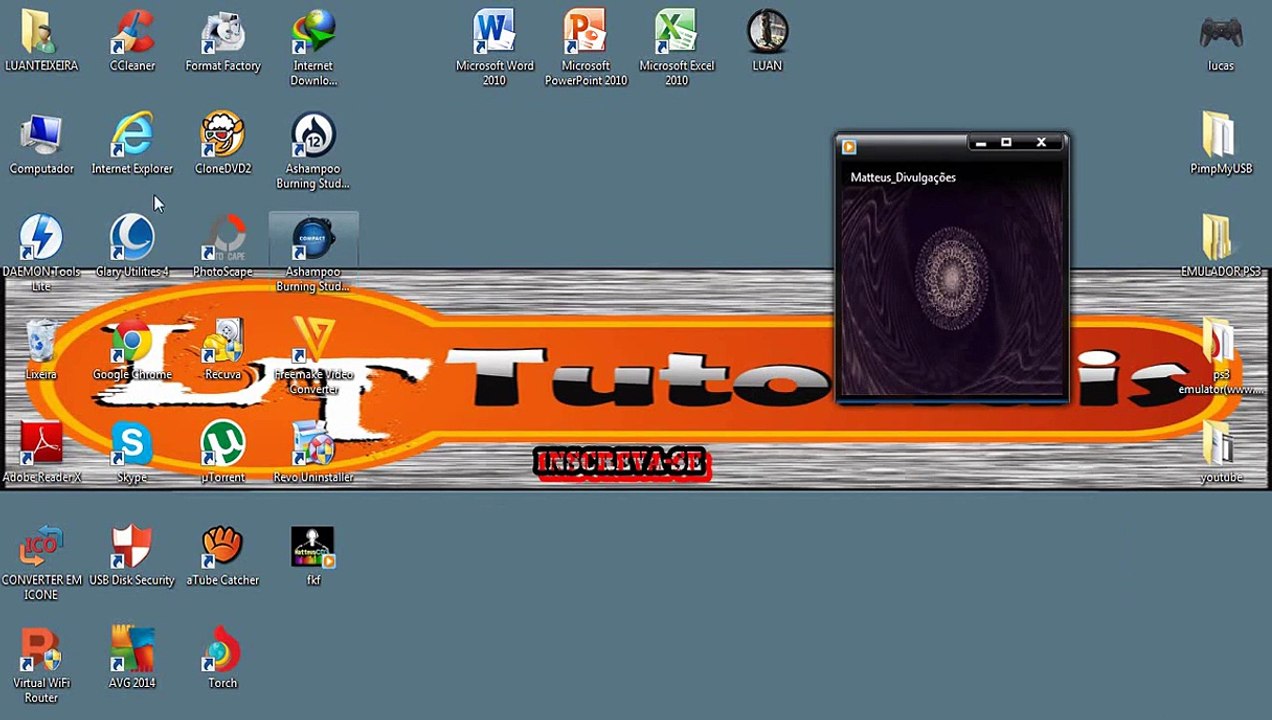Viewport: 1272px width, 720px height.
Task: Launch Virtual WiFi Router
Action: [41, 665]
